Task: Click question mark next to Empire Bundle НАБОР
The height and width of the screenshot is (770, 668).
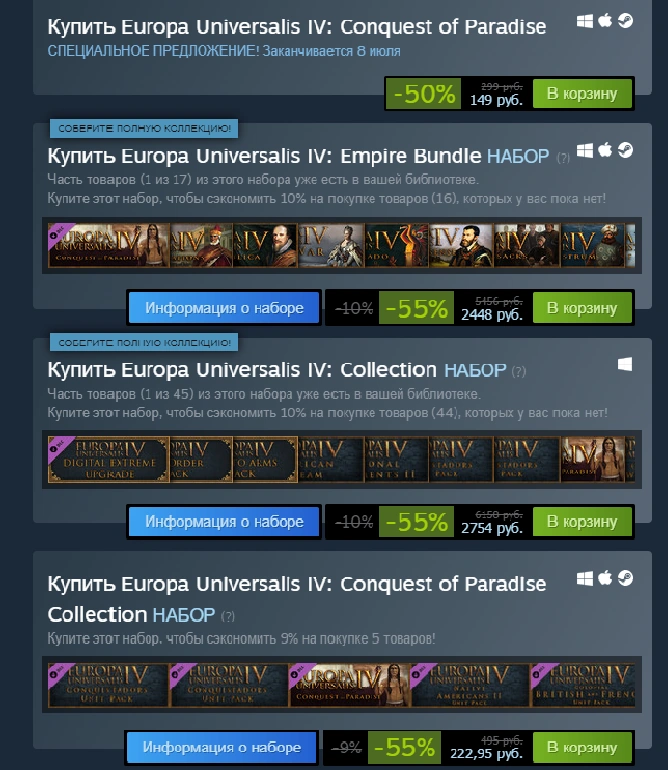Action: tap(563, 158)
